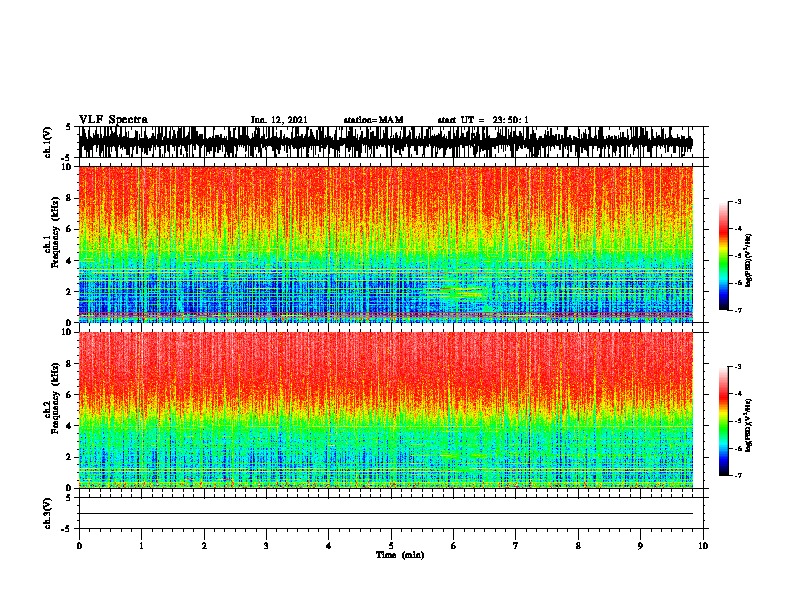Viewport: 792px width, 612px height.
Task: Click the "8" kHz tick on ch.1 spectrogram
Action: coord(70,198)
